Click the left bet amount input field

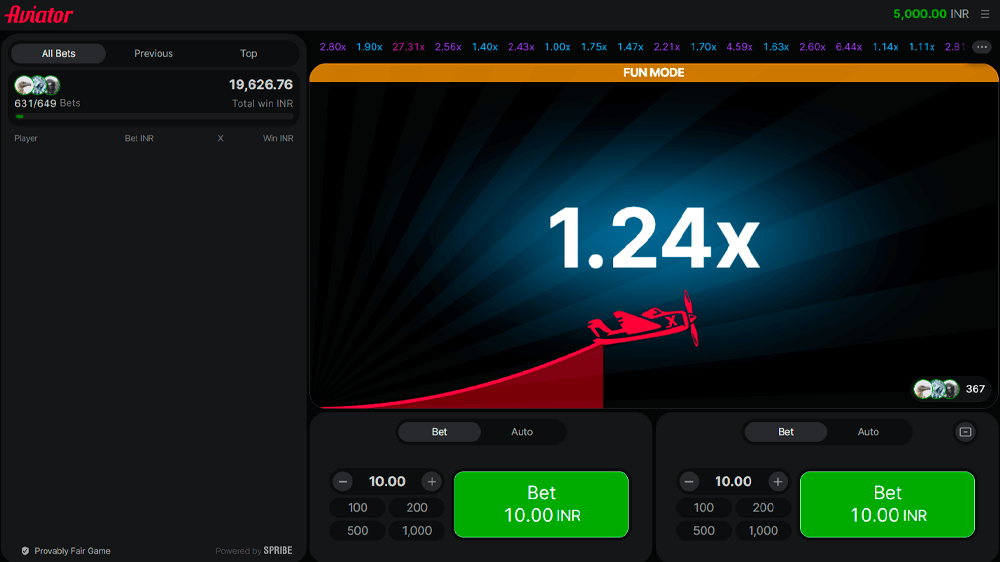pyautogui.click(x=387, y=482)
